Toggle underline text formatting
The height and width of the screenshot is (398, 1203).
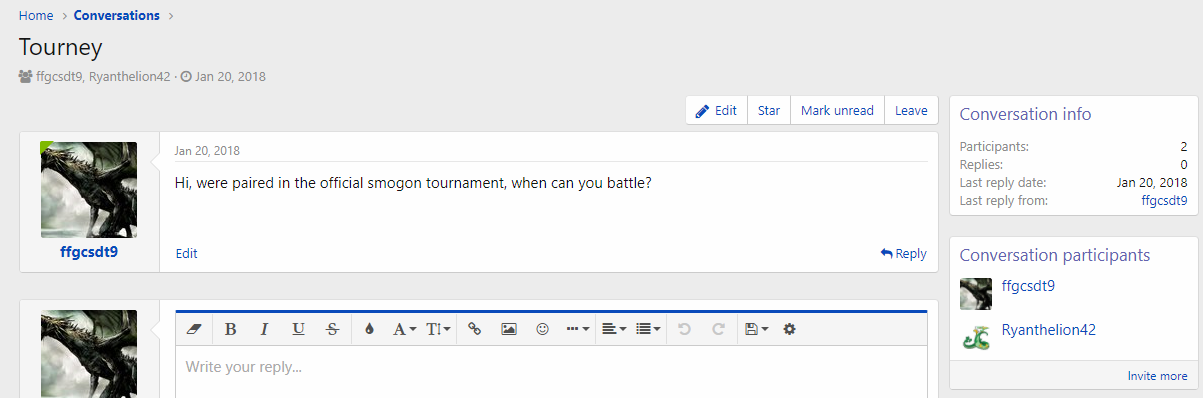point(298,328)
